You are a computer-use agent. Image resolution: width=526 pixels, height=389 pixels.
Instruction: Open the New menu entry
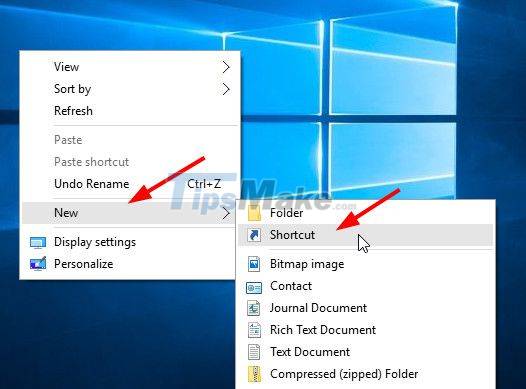click(130, 213)
